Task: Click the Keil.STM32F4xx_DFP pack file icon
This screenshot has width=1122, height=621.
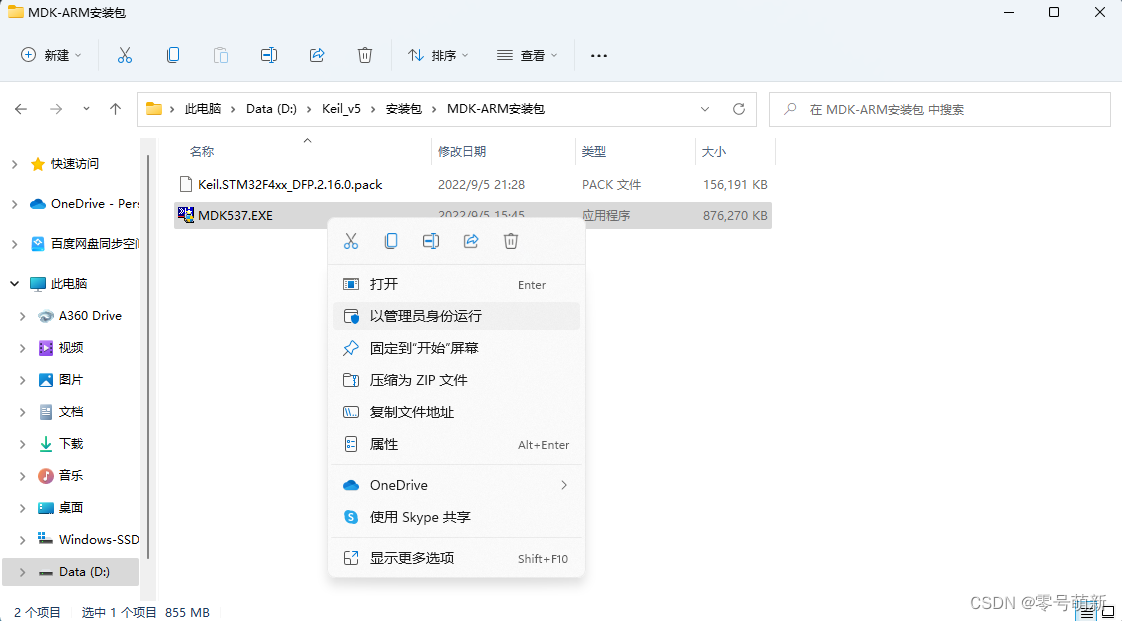Action: (186, 185)
